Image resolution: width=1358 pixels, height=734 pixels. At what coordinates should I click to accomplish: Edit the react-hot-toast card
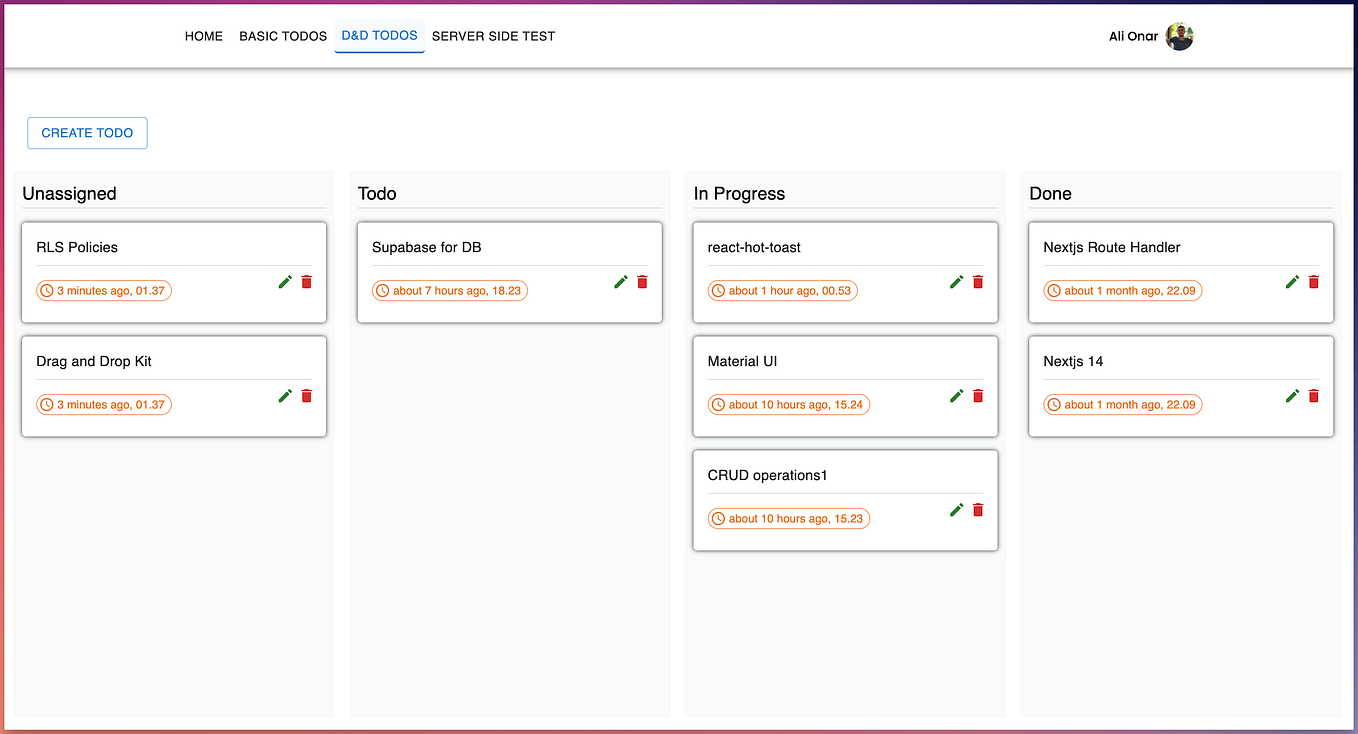click(x=956, y=281)
